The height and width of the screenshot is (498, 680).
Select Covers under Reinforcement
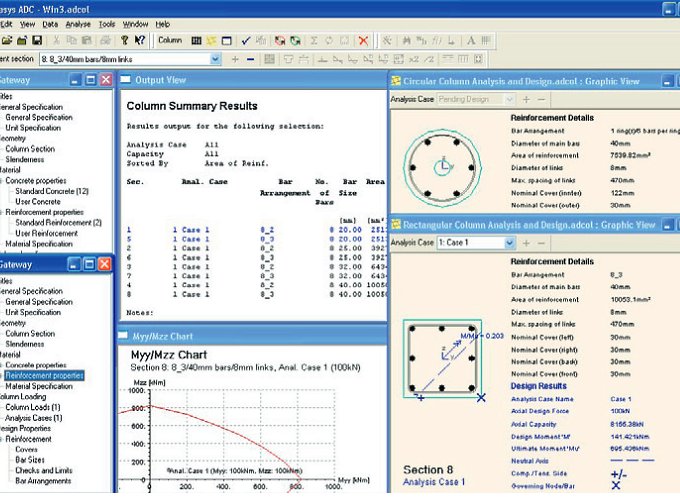(x=26, y=449)
